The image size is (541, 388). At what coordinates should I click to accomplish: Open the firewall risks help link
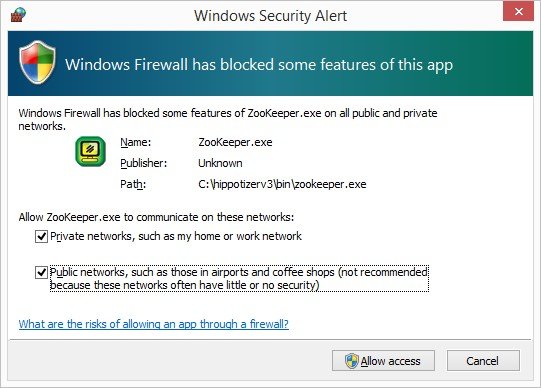coord(154,324)
